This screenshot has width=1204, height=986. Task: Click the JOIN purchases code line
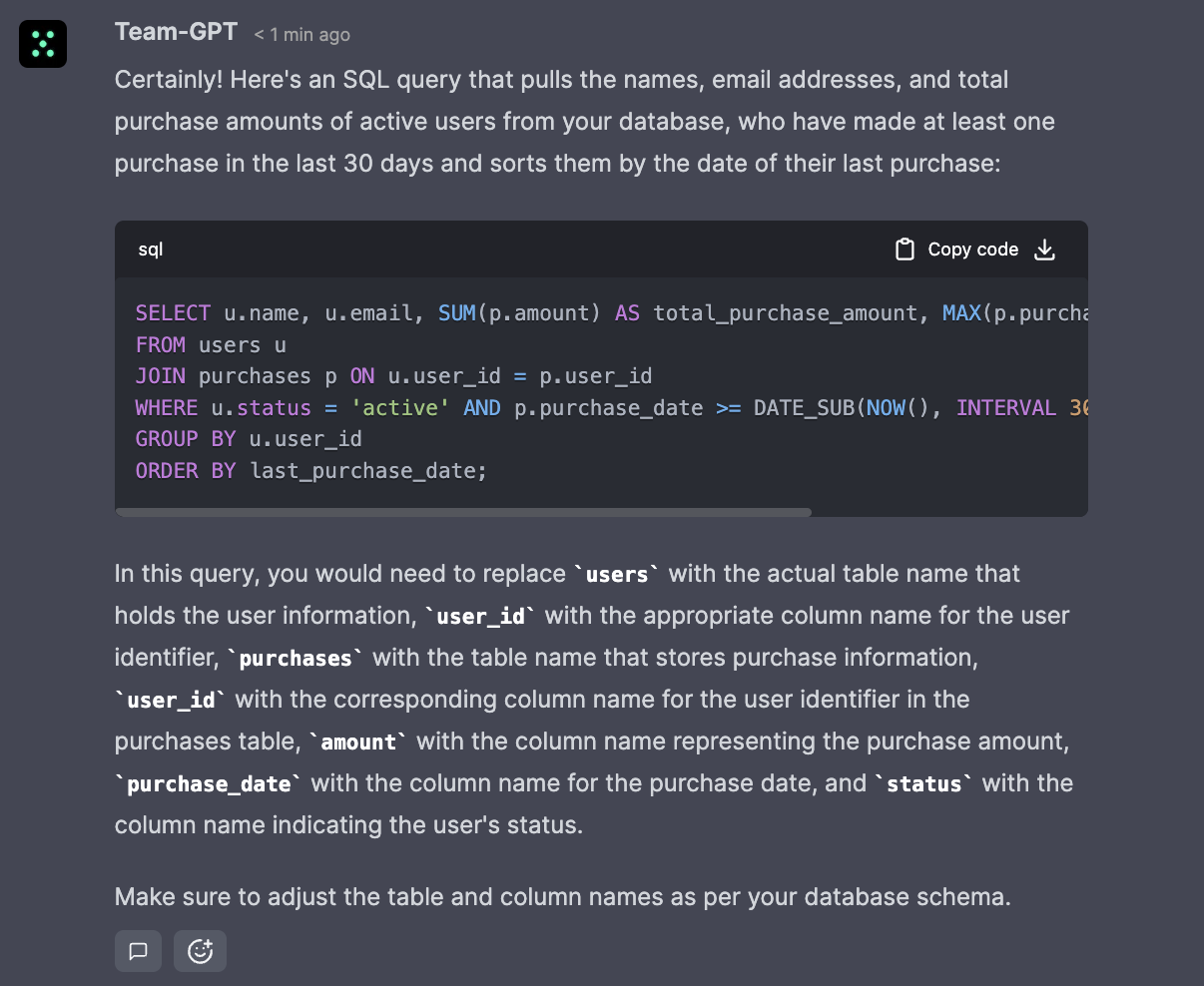coord(393,376)
